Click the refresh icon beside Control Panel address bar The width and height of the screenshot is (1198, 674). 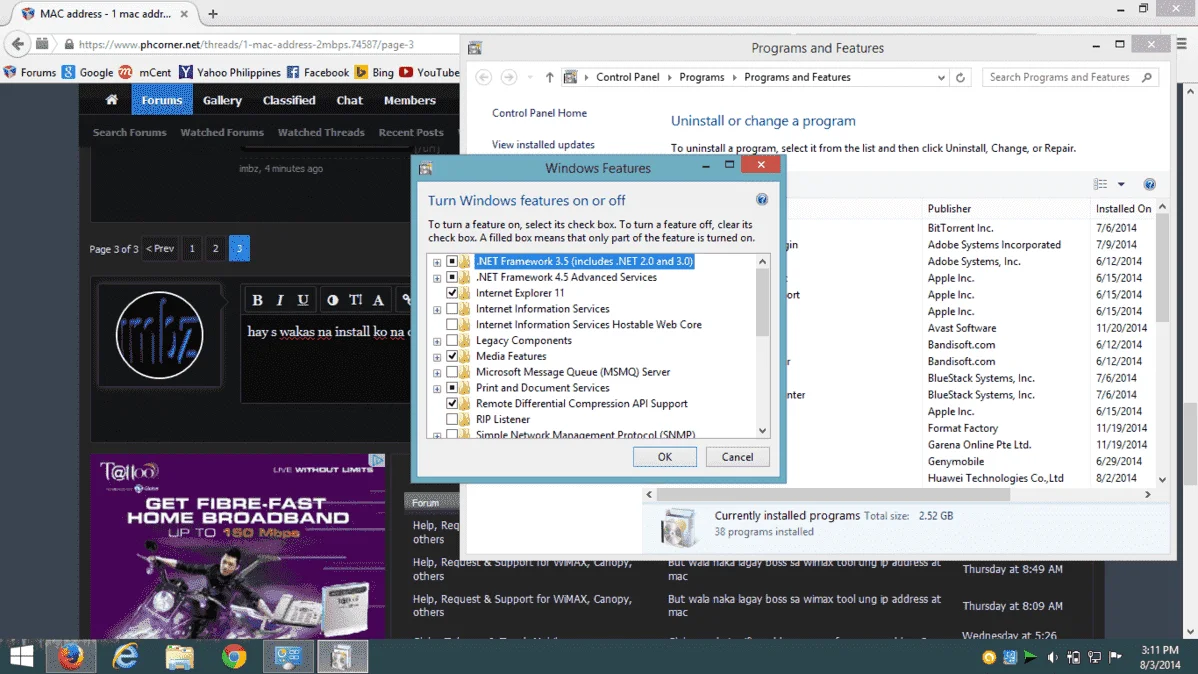pos(960,77)
